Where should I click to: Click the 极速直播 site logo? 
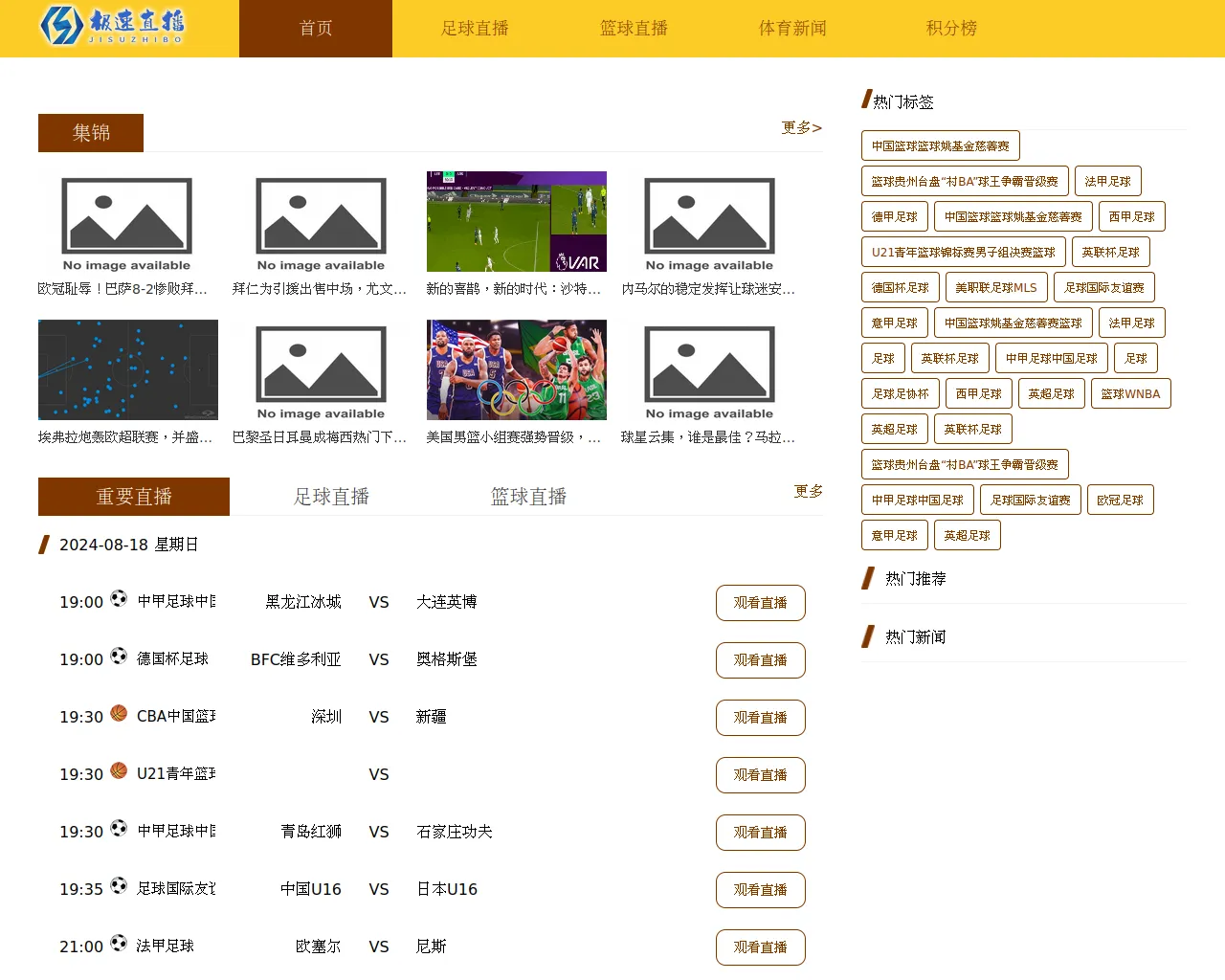coord(112,26)
